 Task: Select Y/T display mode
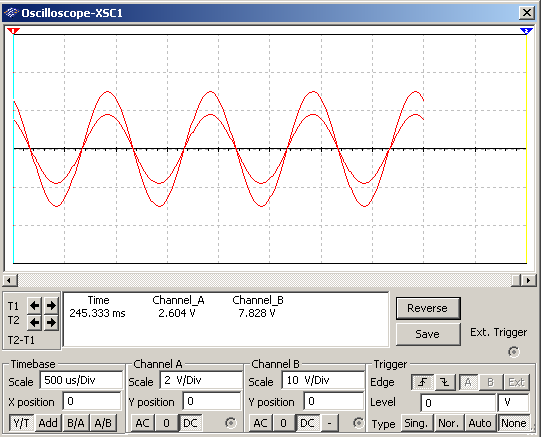pyautogui.click(x=21, y=423)
